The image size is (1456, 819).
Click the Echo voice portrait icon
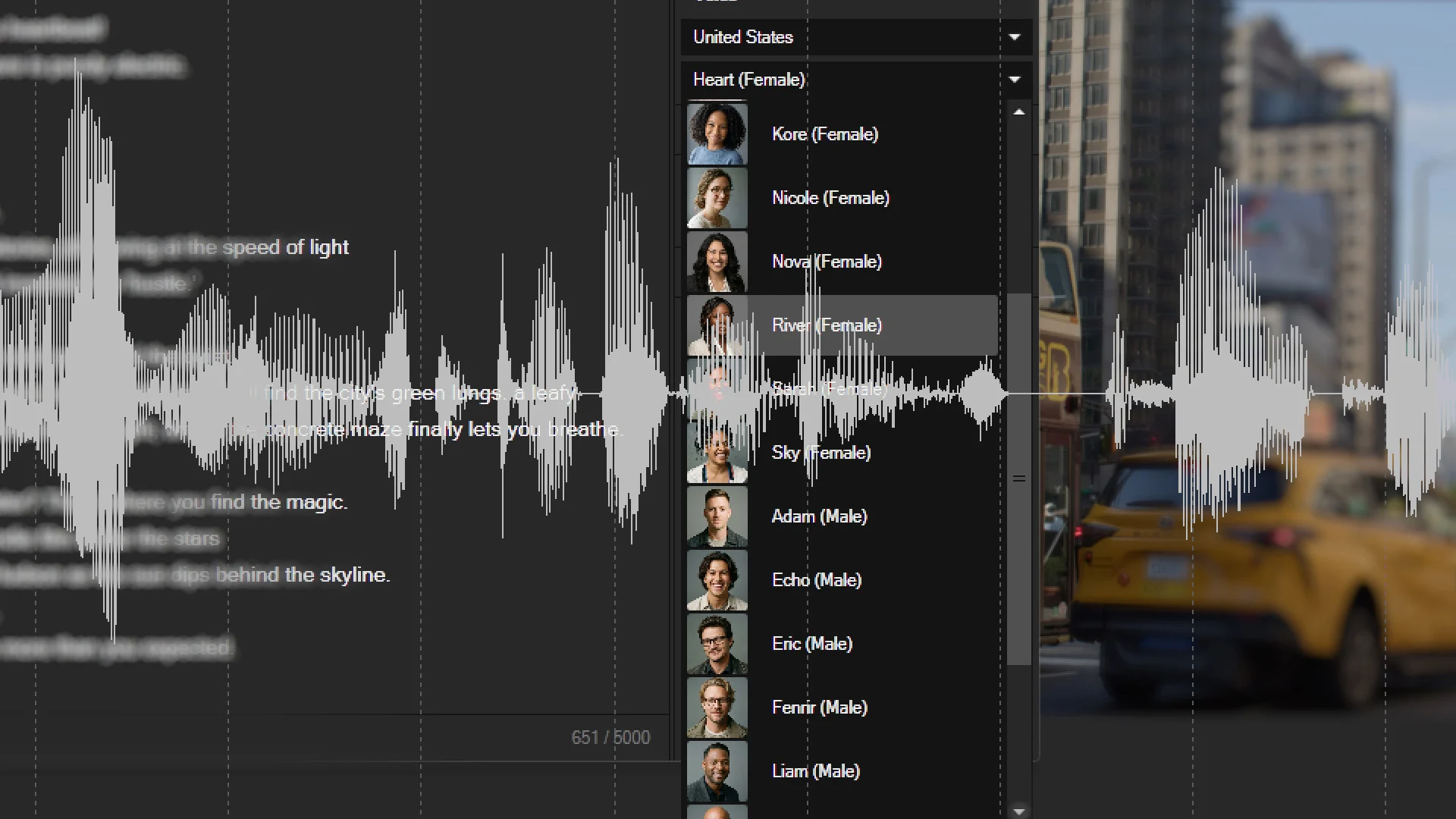click(x=717, y=580)
